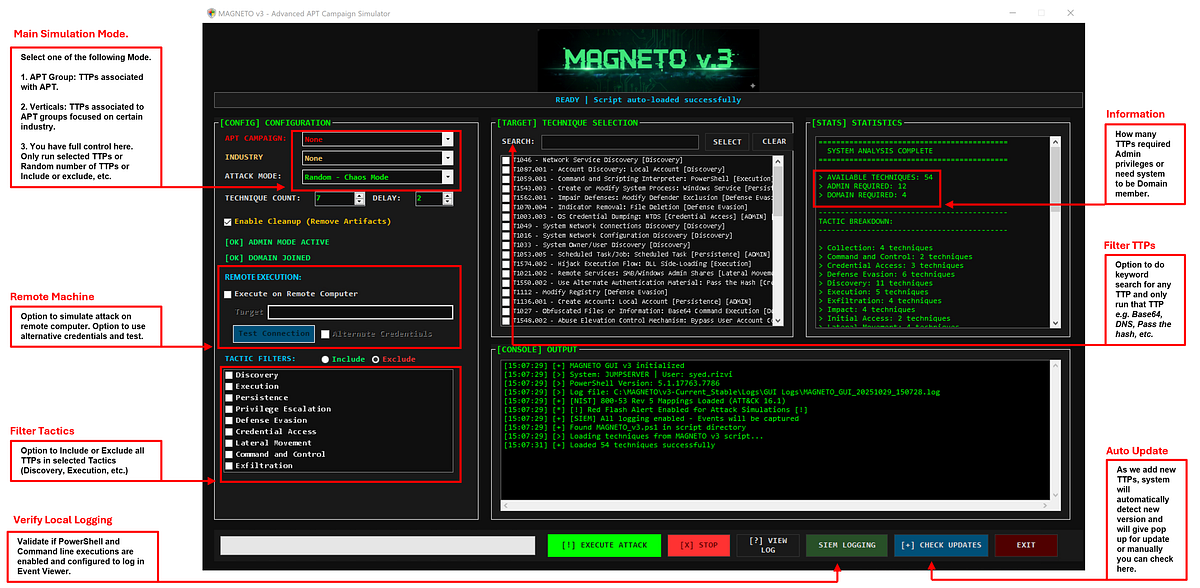This screenshot has width=1200, height=588.
Task: Check the Credential Access tactic filter
Action: (x=230, y=432)
